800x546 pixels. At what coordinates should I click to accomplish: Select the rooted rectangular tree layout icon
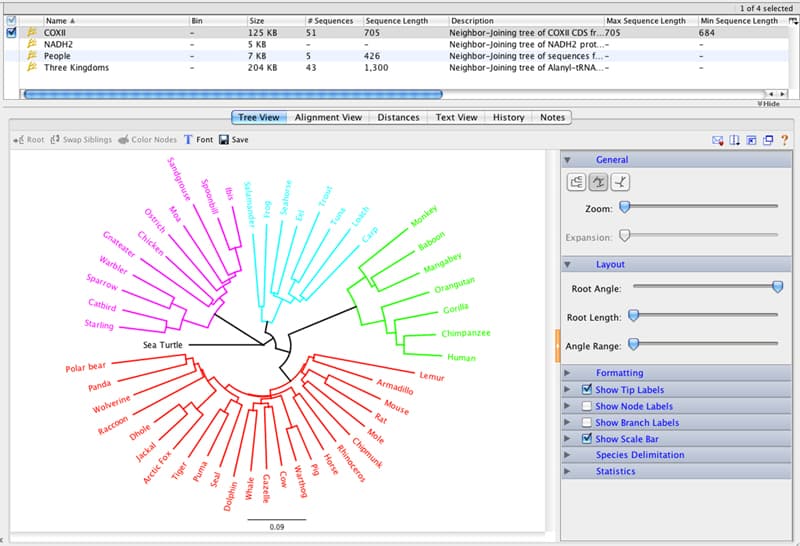[x=576, y=182]
